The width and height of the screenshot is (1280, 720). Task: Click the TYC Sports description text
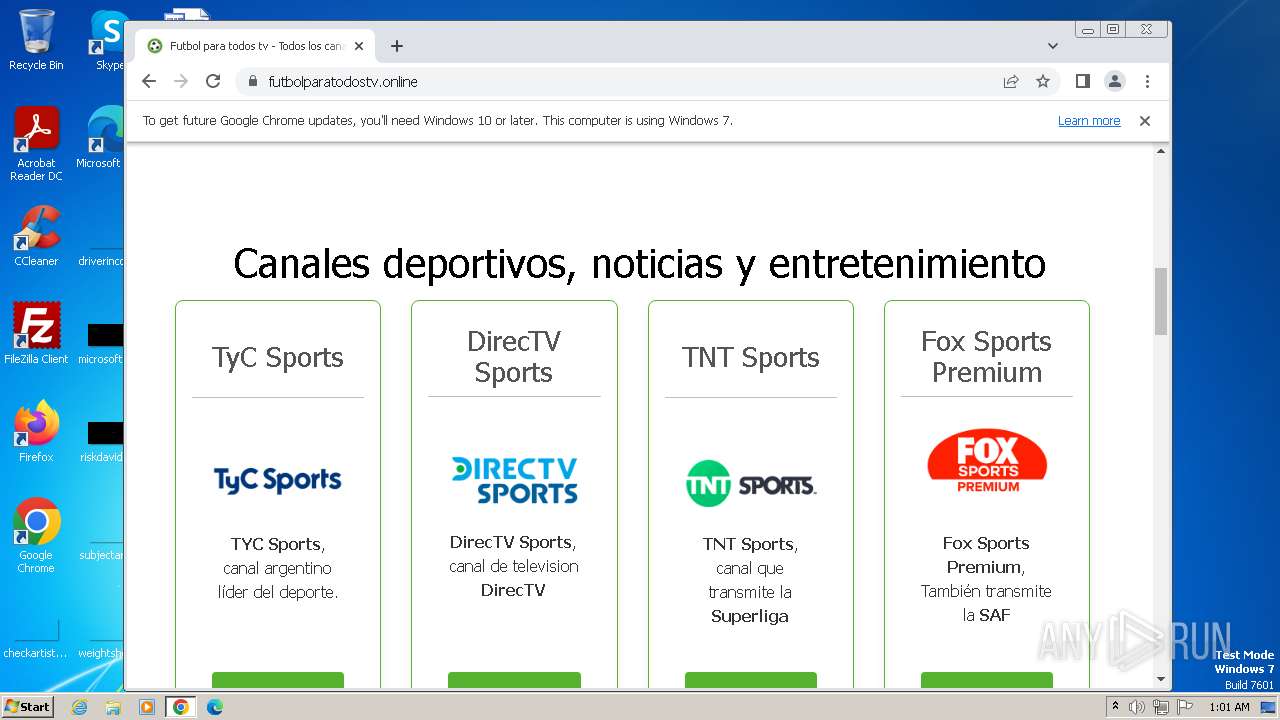278,568
